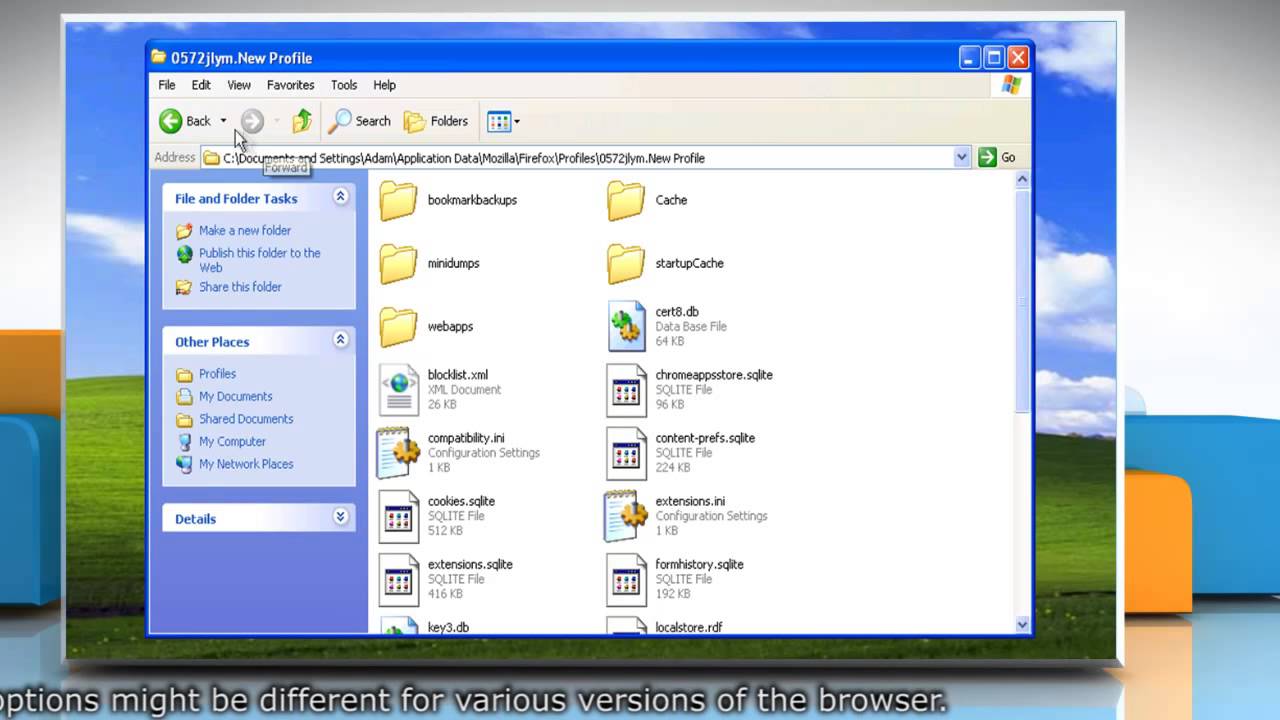Open the Tools menu

(x=344, y=85)
